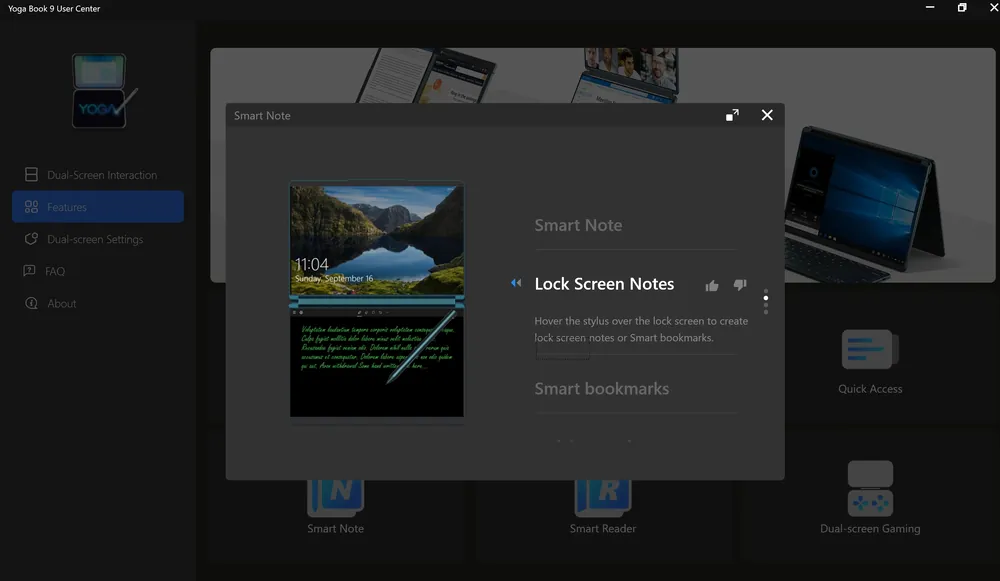Select the Lock Screen Notes heading
Screen dimensions: 1000x581
(x=604, y=284)
